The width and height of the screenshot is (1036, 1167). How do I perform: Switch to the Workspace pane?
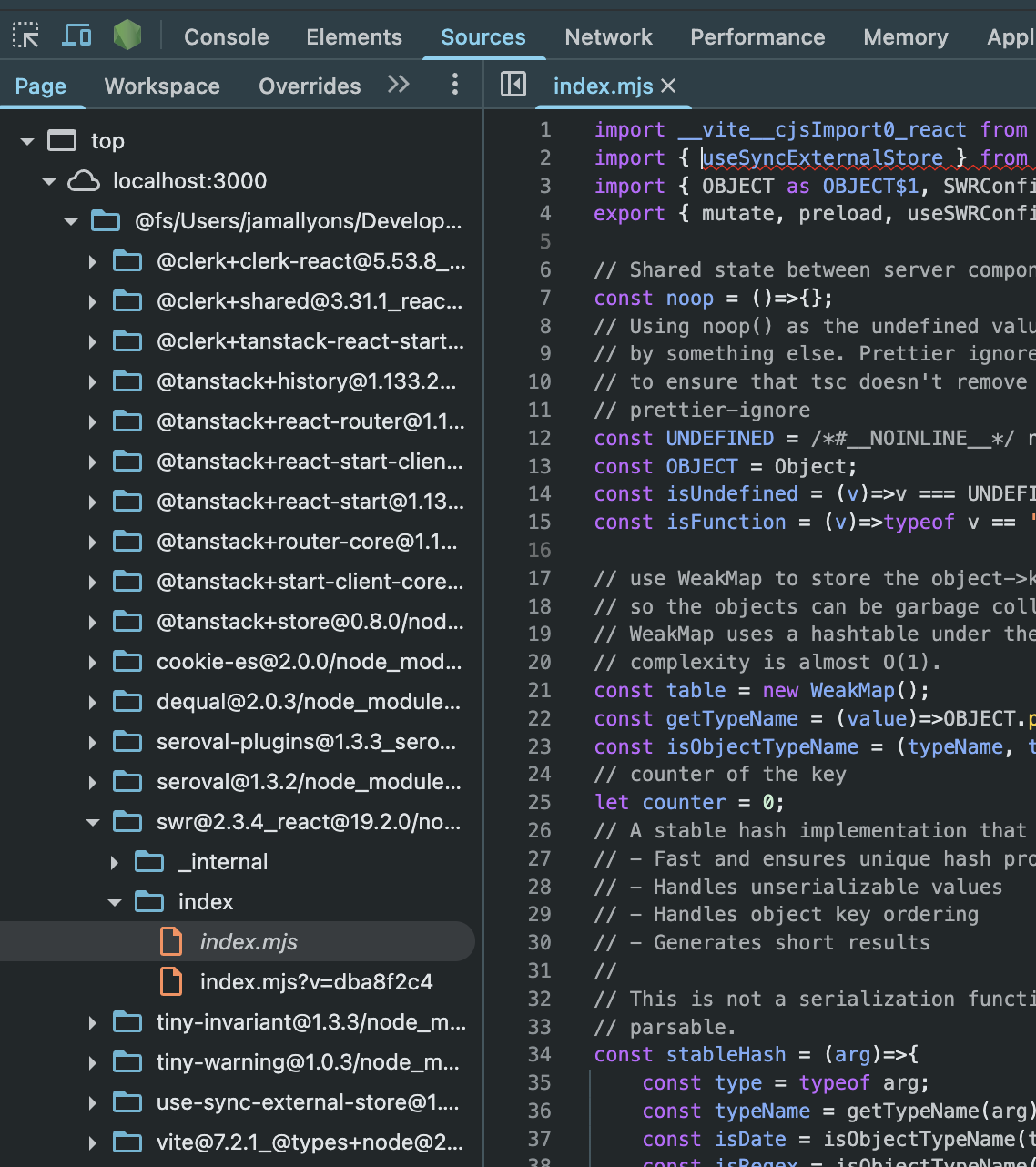[x=162, y=86]
